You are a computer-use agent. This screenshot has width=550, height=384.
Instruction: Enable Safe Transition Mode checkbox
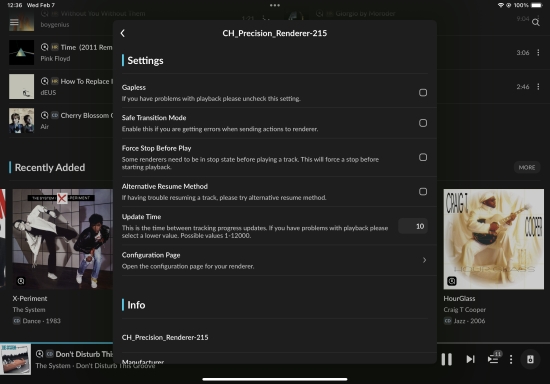(423, 123)
